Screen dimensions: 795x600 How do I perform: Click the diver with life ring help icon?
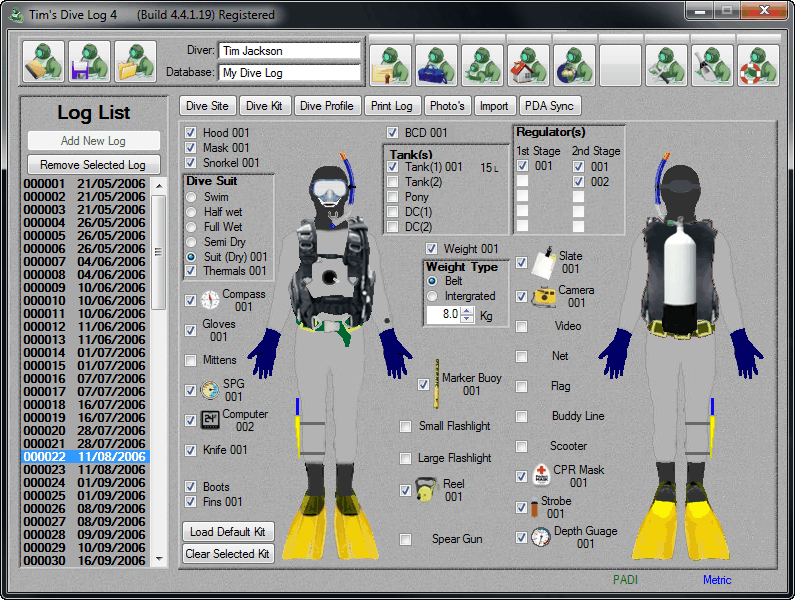click(x=758, y=65)
